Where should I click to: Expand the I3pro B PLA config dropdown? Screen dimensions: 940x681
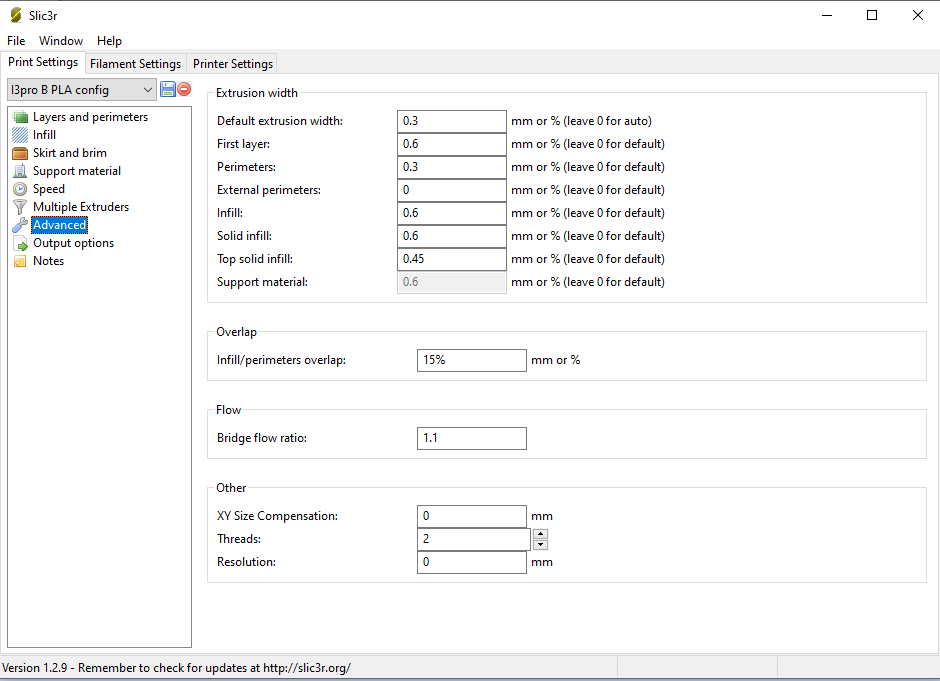(81, 90)
